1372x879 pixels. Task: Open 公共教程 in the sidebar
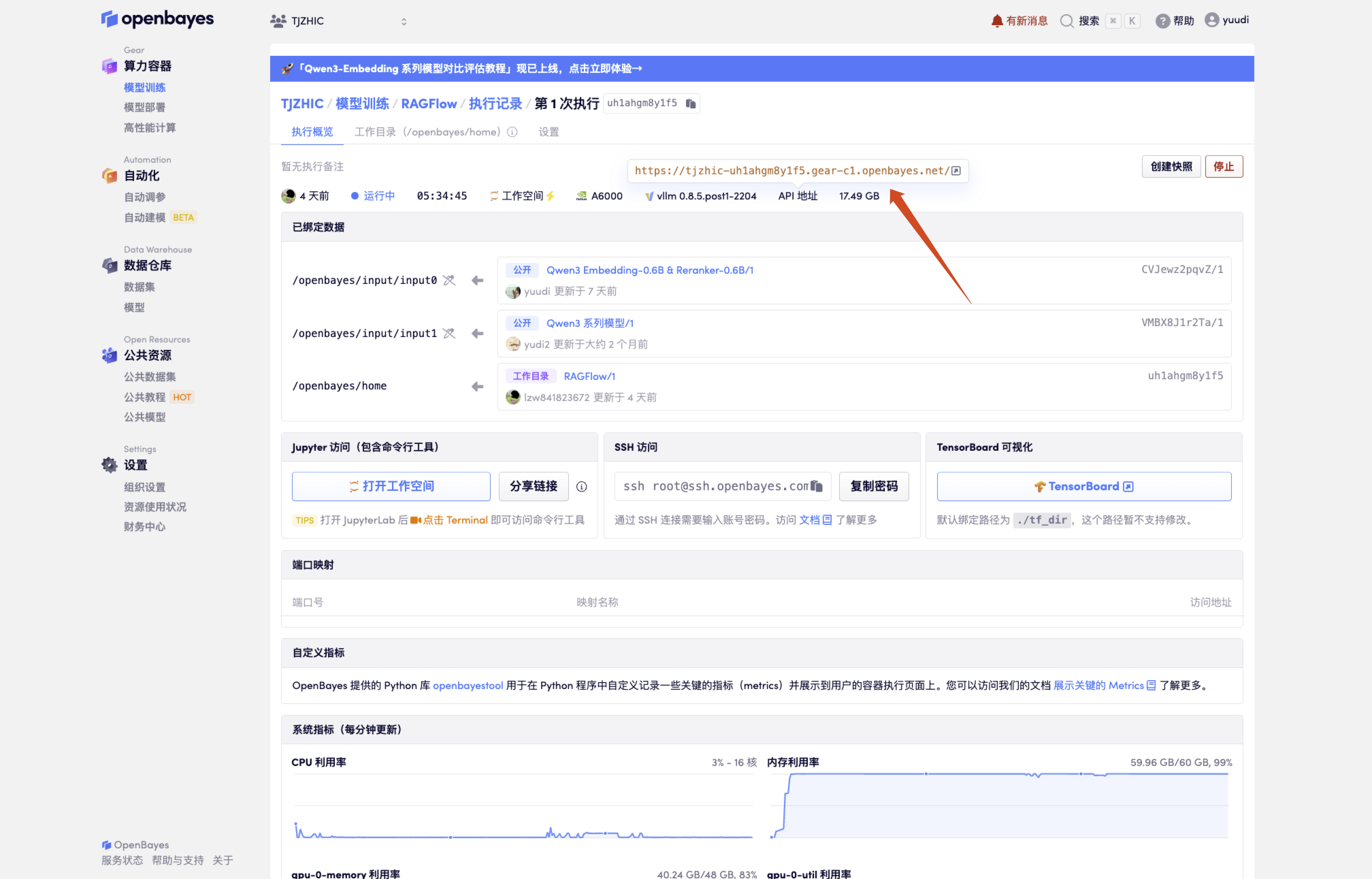tap(145, 397)
